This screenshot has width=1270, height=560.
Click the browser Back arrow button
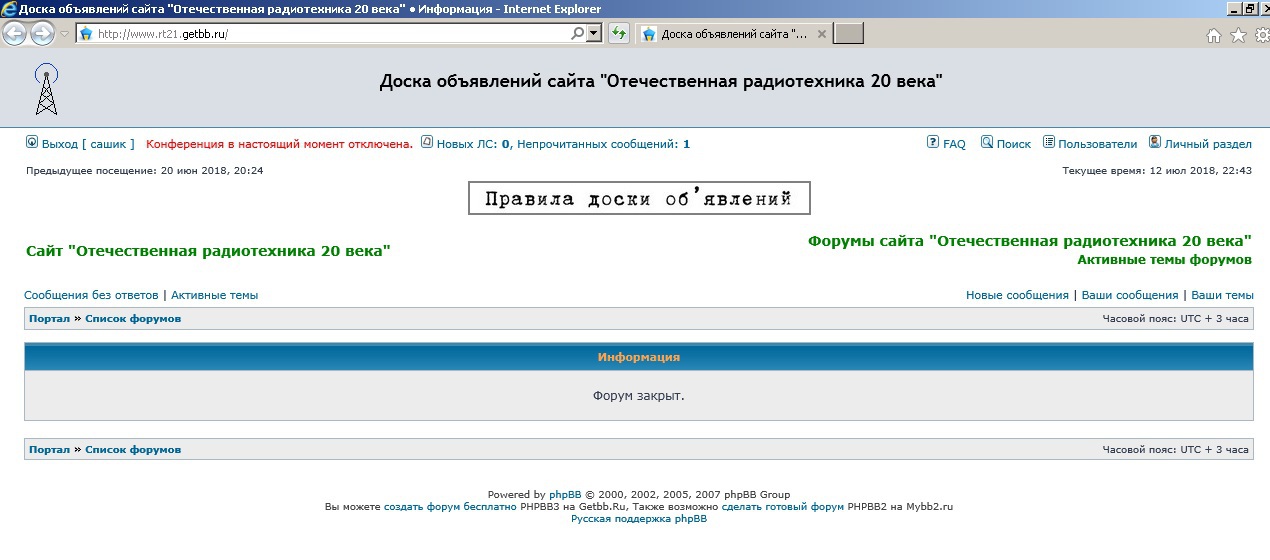(x=13, y=34)
